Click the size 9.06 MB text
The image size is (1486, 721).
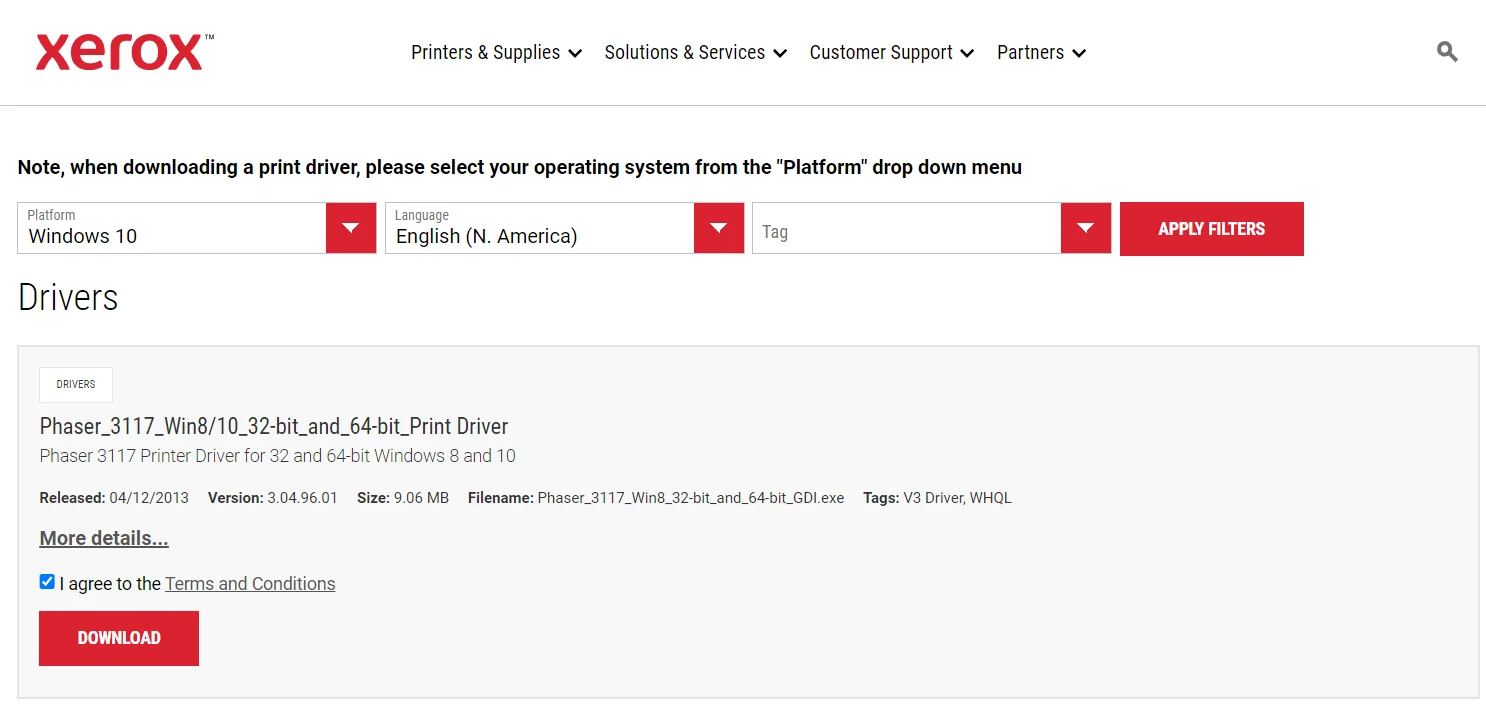click(422, 498)
